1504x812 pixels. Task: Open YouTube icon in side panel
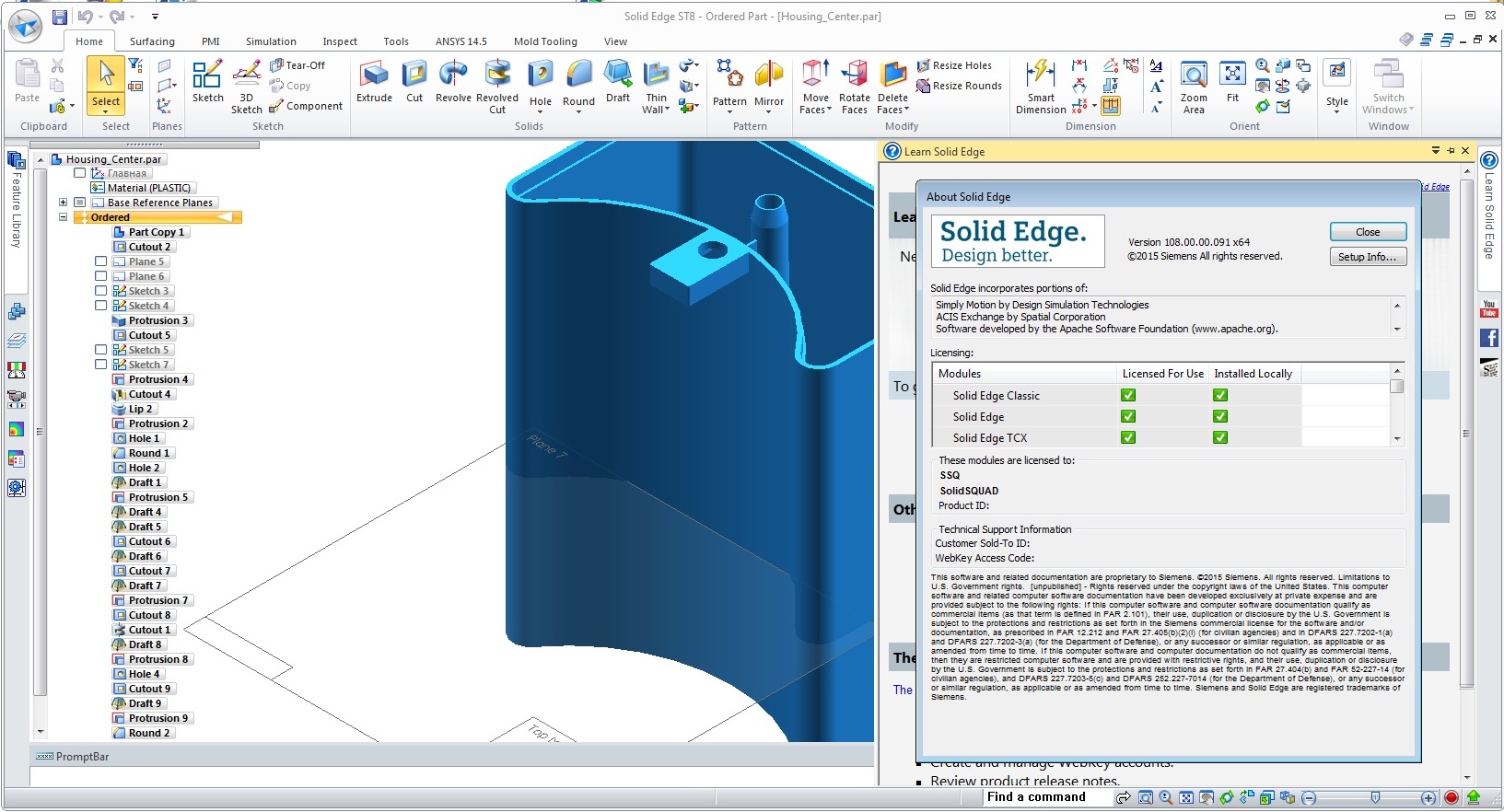coord(1489,308)
